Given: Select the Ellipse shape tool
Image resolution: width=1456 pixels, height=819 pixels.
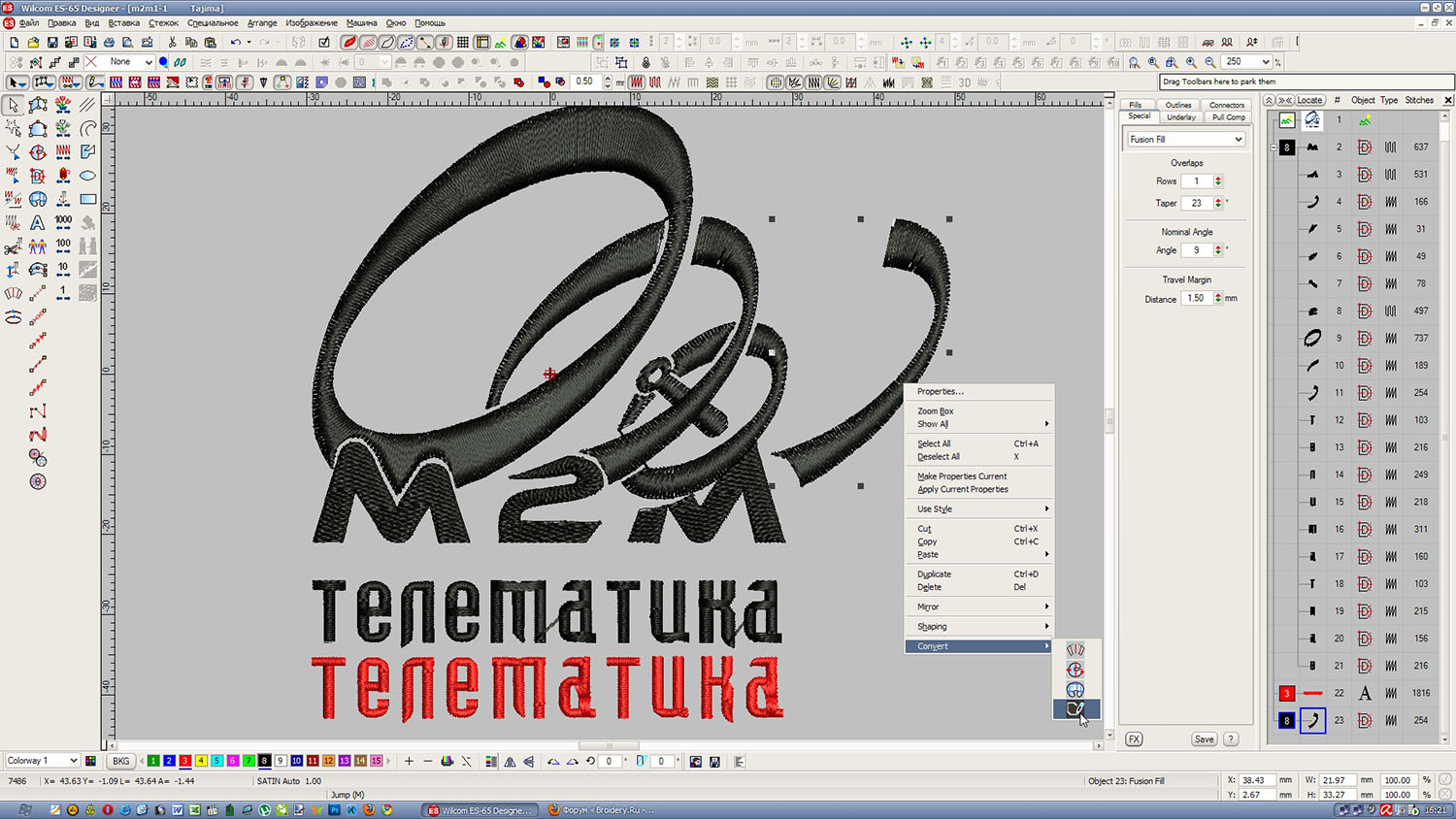Looking at the screenshot, I should pyautogui.click(x=88, y=176).
